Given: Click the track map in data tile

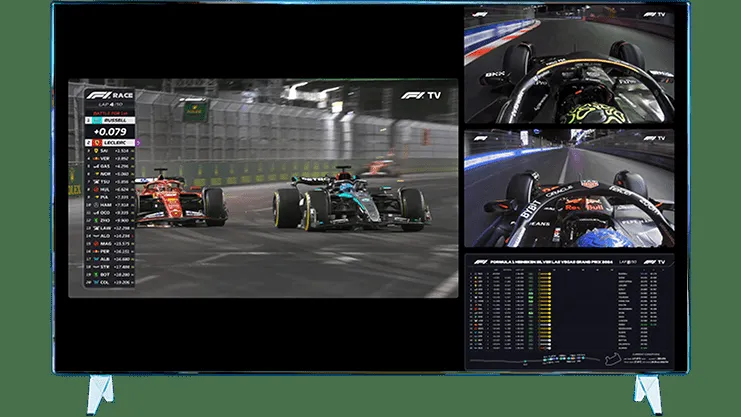Looking at the screenshot, I should click(x=613, y=359).
